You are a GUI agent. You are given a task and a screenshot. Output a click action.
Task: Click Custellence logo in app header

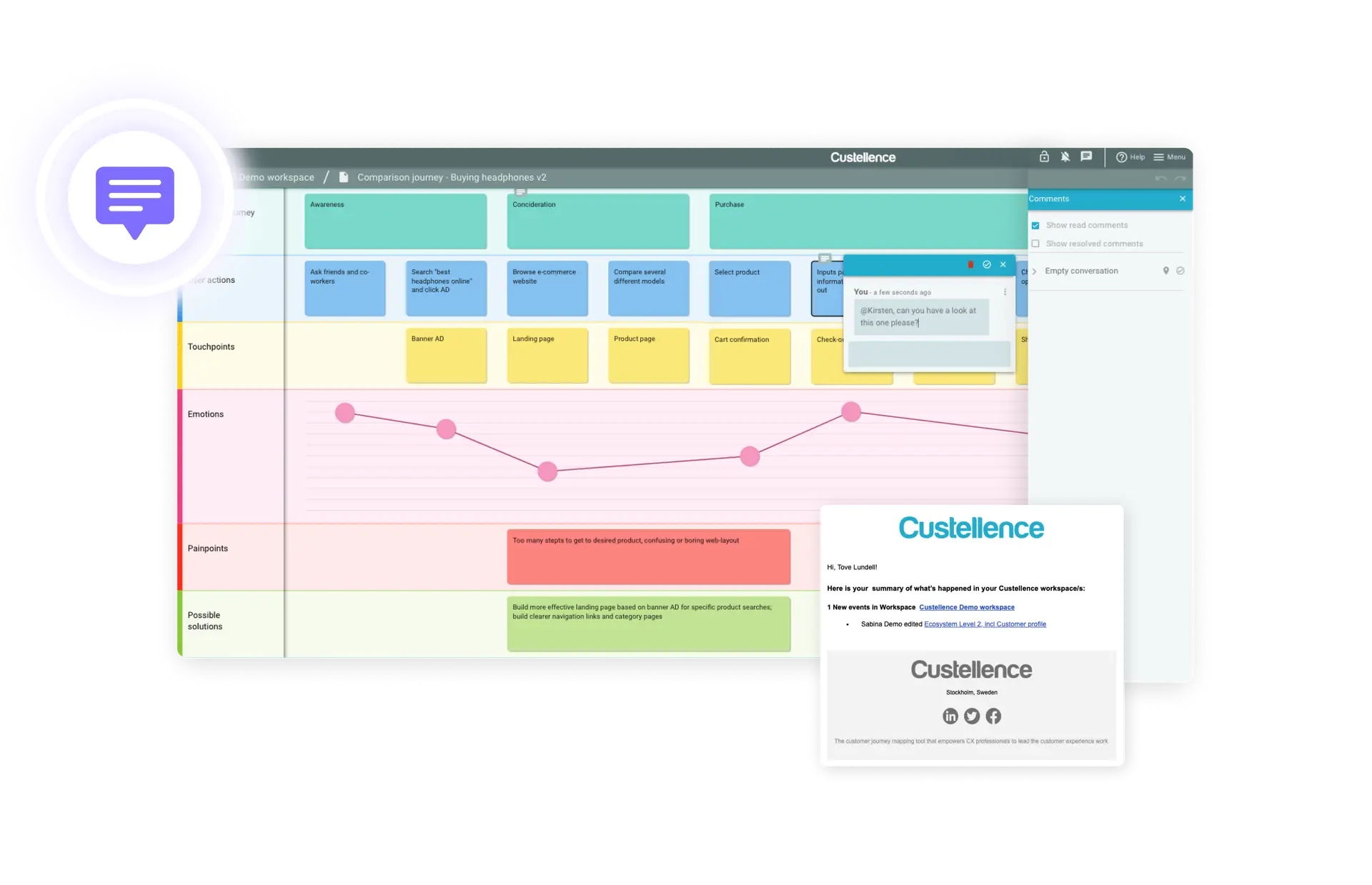pos(863,157)
